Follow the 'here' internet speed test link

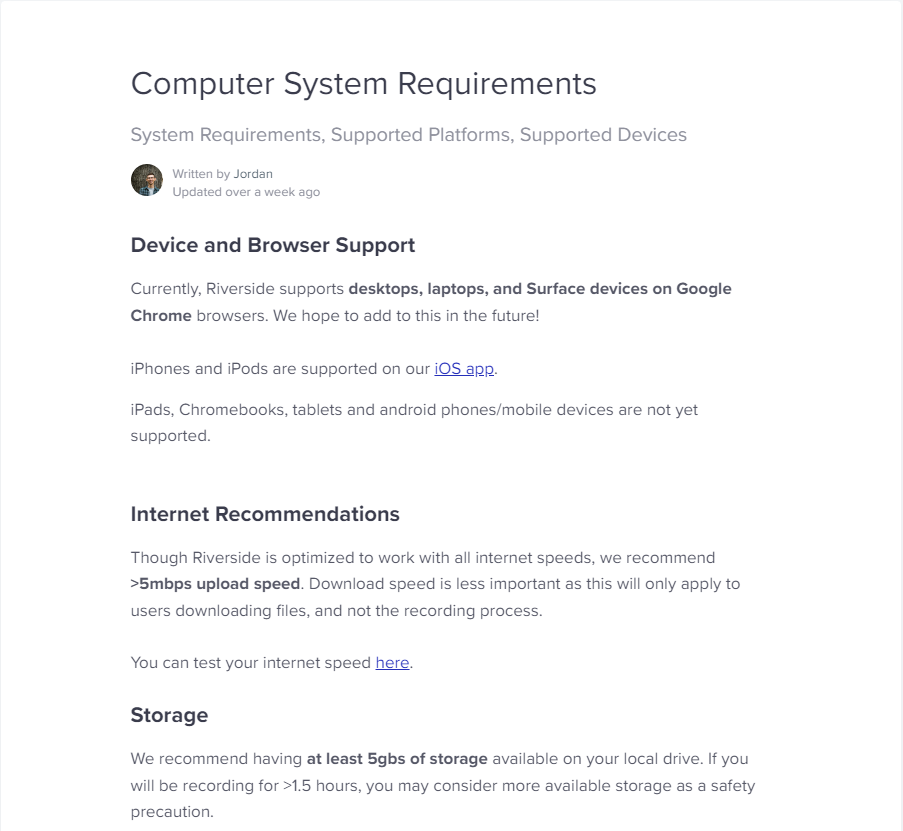click(x=392, y=663)
